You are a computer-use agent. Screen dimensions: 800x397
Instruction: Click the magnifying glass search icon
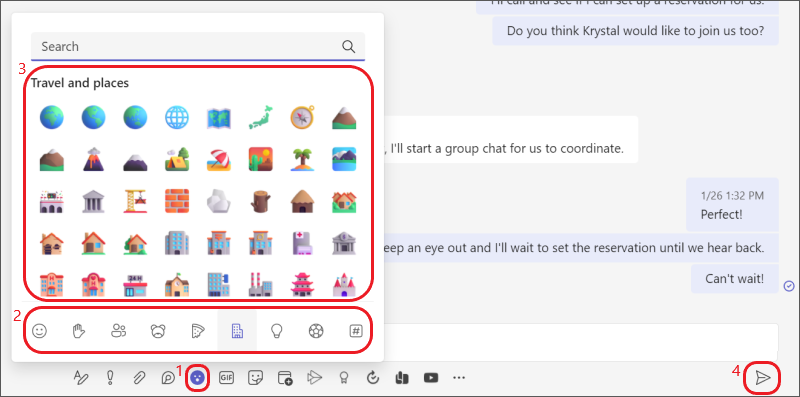tap(348, 46)
